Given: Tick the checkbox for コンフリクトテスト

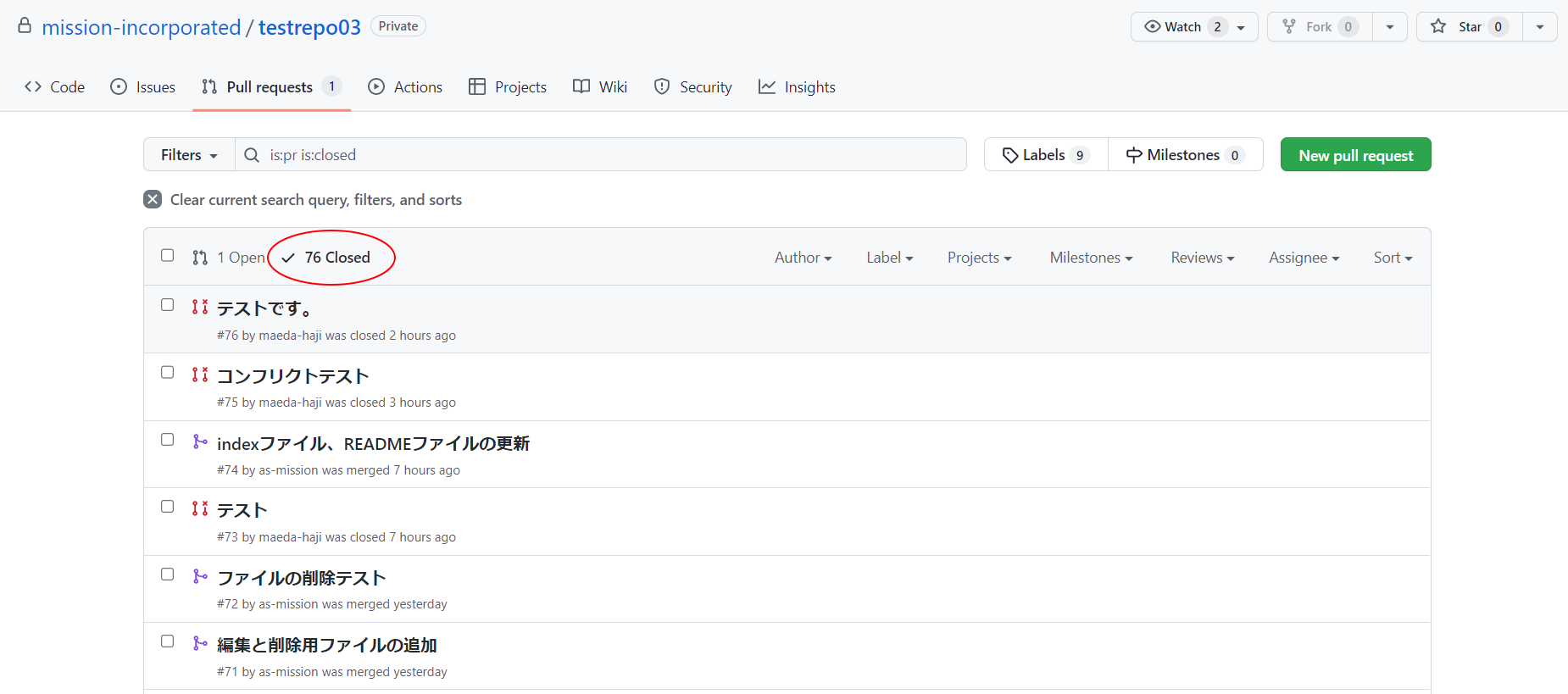Looking at the screenshot, I should click(x=168, y=373).
